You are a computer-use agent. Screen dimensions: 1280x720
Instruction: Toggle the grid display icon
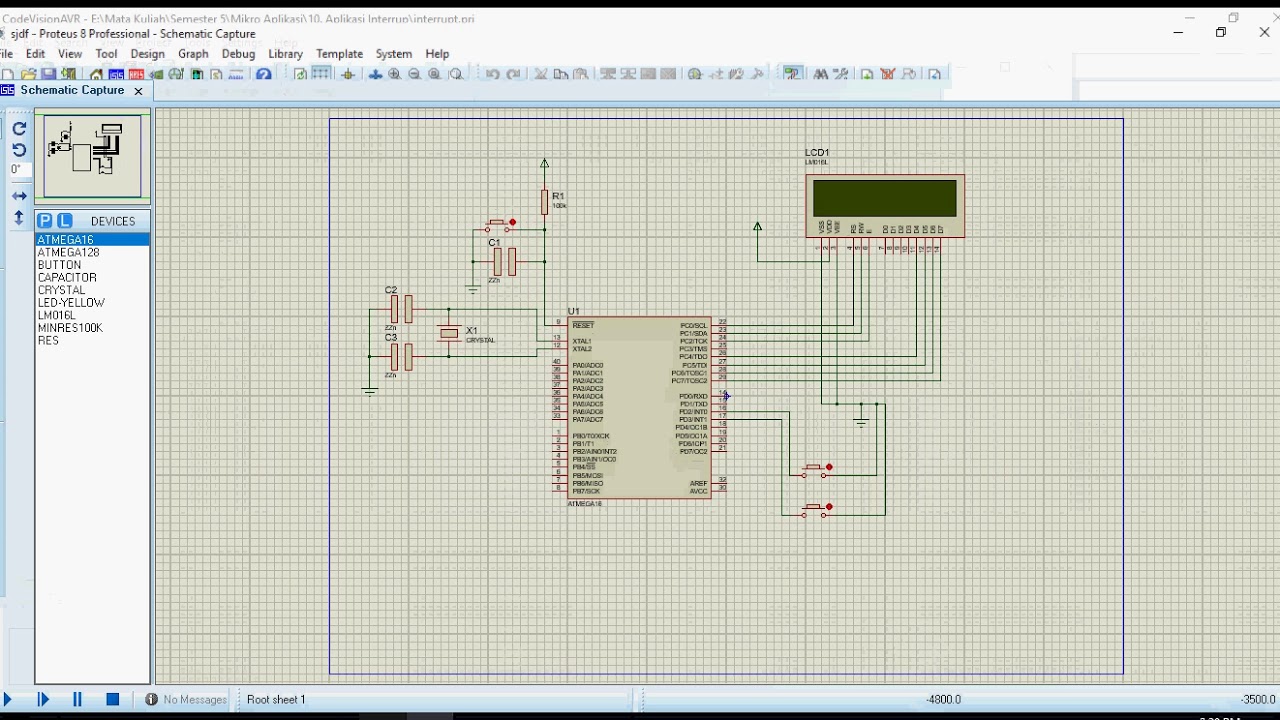(x=321, y=74)
